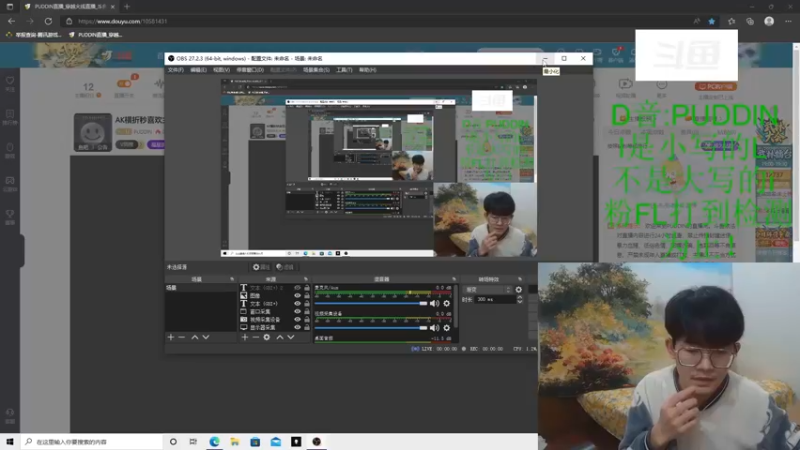Remove the selected scene with minus button
Viewport: 800px width, 450px height.
pos(182,337)
